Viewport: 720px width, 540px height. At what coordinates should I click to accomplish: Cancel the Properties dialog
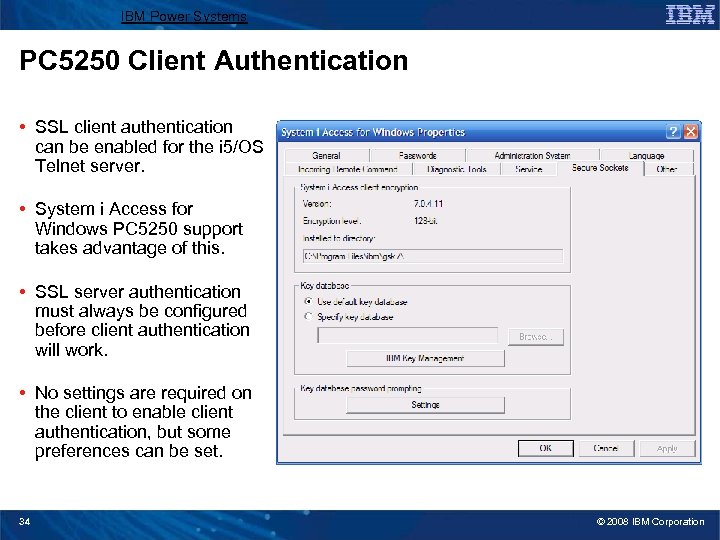606,448
